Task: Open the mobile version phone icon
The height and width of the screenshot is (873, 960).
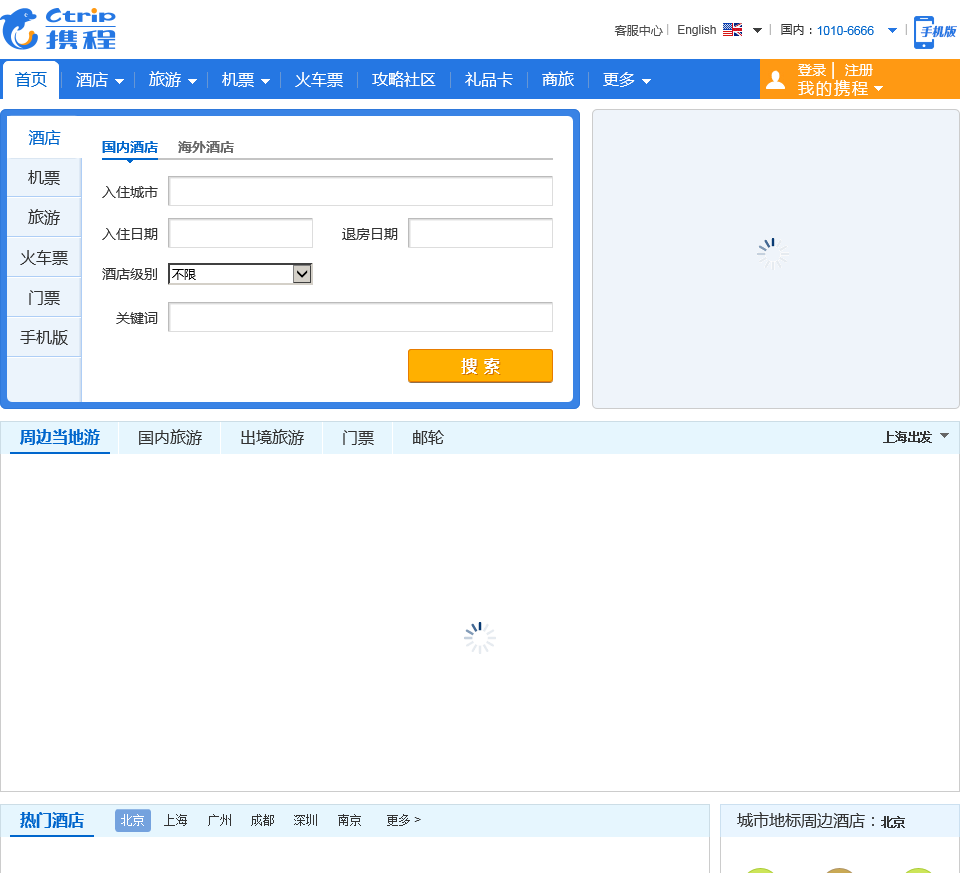Action: tap(935, 32)
